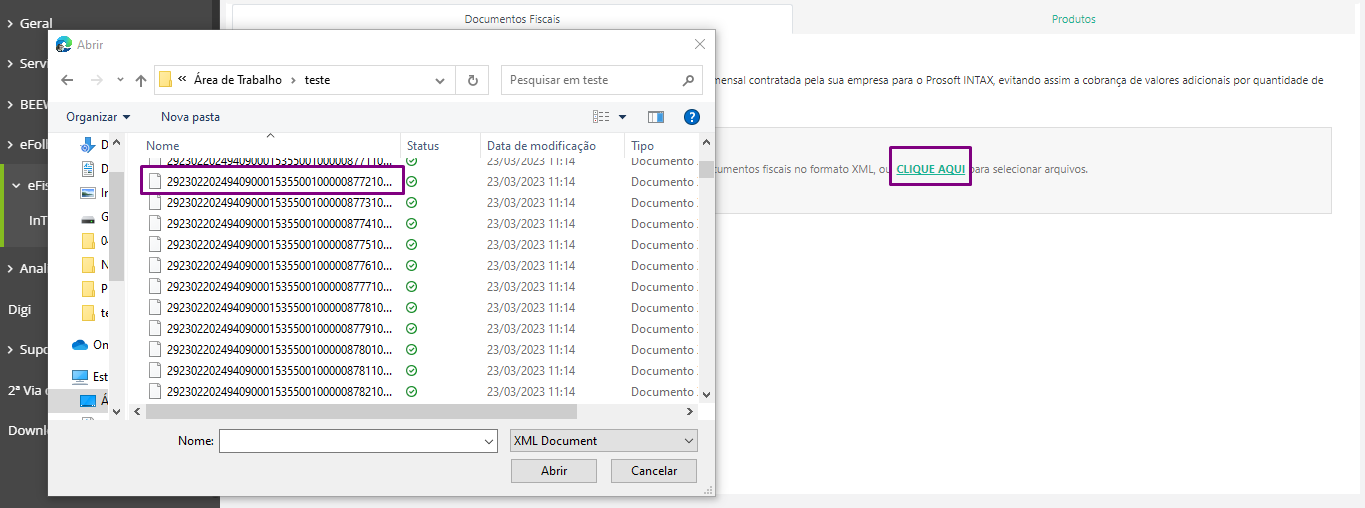The height and width of the screenshot is (508, 1365).
Task: Go back with the left arrow
Action: tap(67, 80)
